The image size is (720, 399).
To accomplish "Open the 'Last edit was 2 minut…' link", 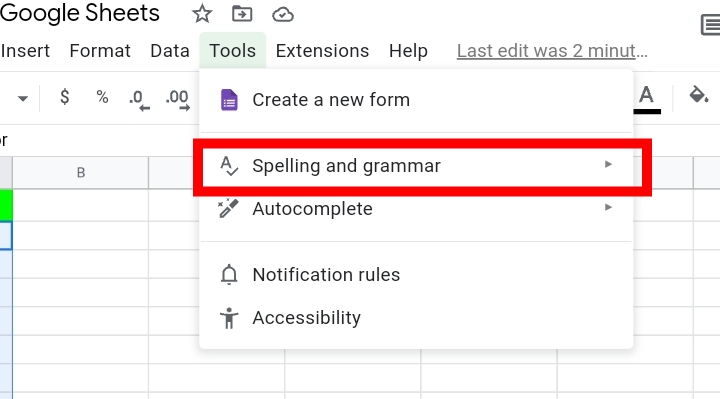I will coord(552,51).
